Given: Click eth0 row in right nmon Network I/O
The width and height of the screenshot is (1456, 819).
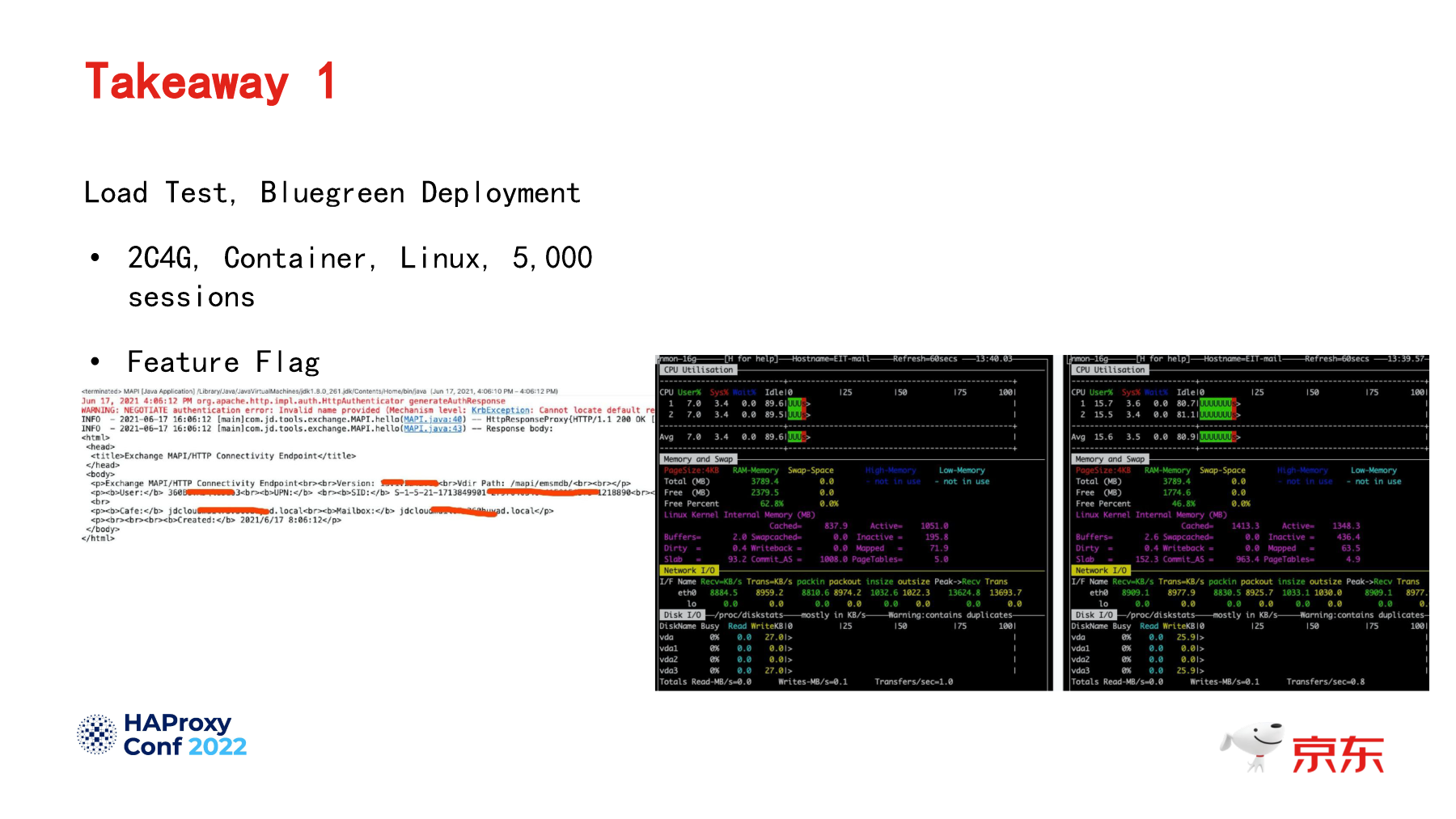Looking at the screenshot, I should click(1258, 593).
